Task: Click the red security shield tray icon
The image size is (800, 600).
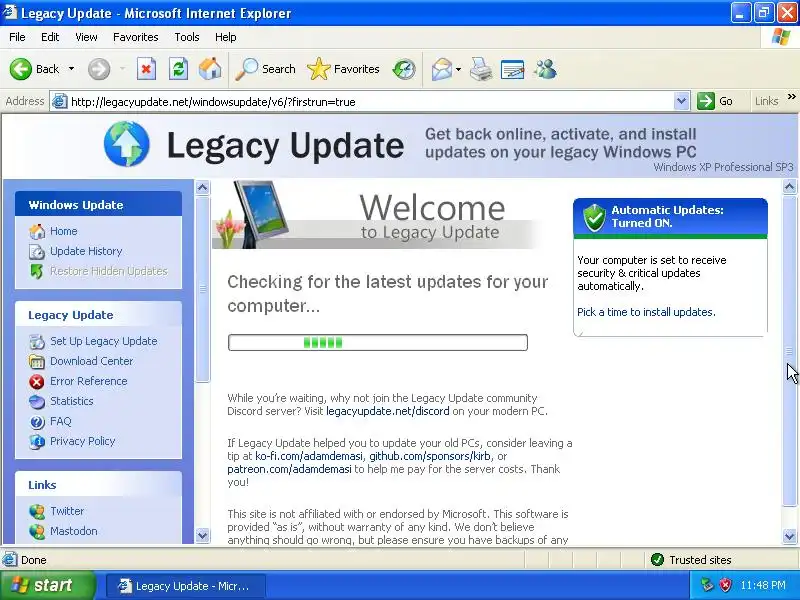Action: (x=725, y=585)
